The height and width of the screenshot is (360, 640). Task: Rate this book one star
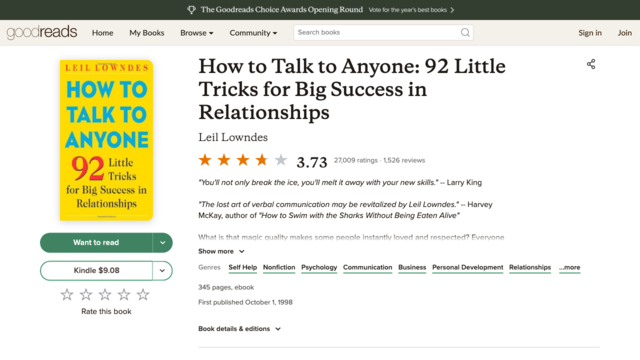tap(67, 294)
